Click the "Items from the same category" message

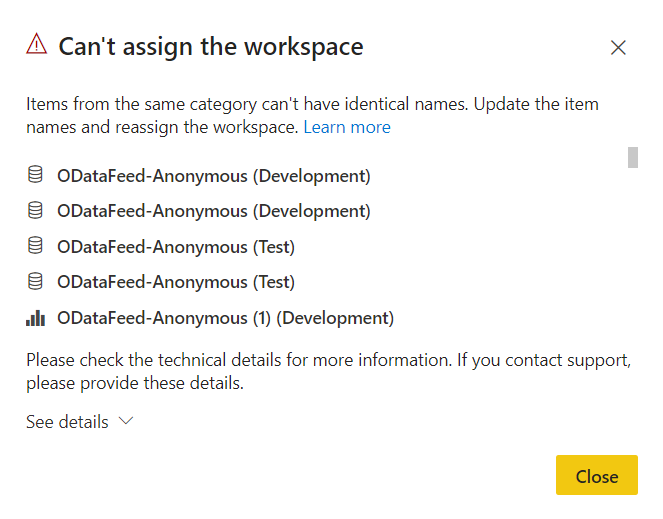pyautogui.click(x=312, y=104)
